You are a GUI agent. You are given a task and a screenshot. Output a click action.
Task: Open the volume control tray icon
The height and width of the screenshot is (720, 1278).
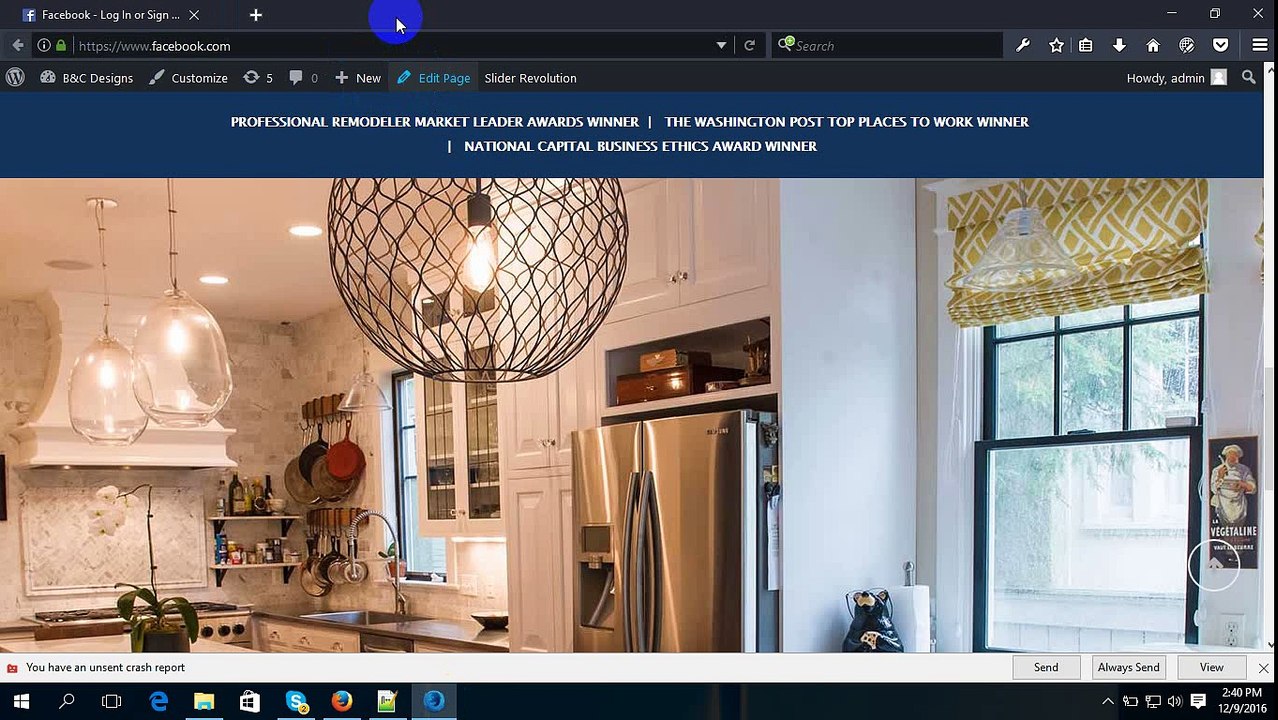pyautogui.click(x=1174, y=701)
